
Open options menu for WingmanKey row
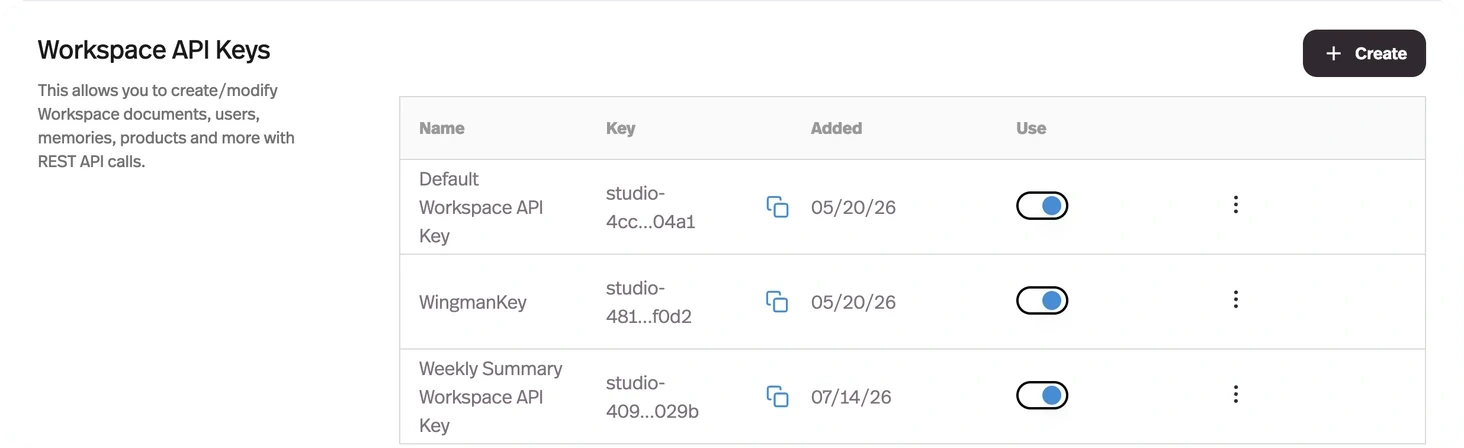click(x=1235, y=300)
